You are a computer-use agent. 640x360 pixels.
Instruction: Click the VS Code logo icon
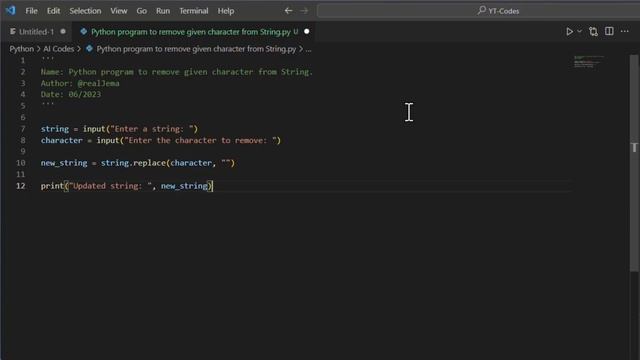point(10,10)
